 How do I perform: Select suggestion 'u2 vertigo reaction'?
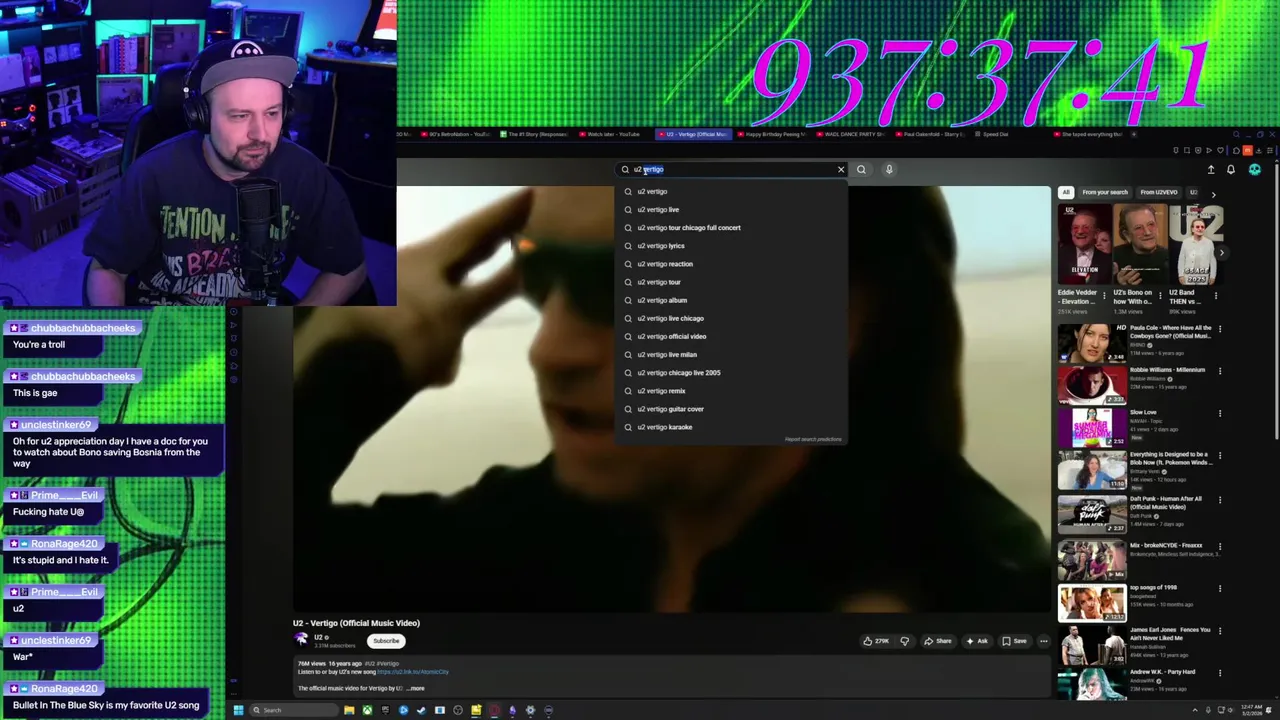(731, 264)
